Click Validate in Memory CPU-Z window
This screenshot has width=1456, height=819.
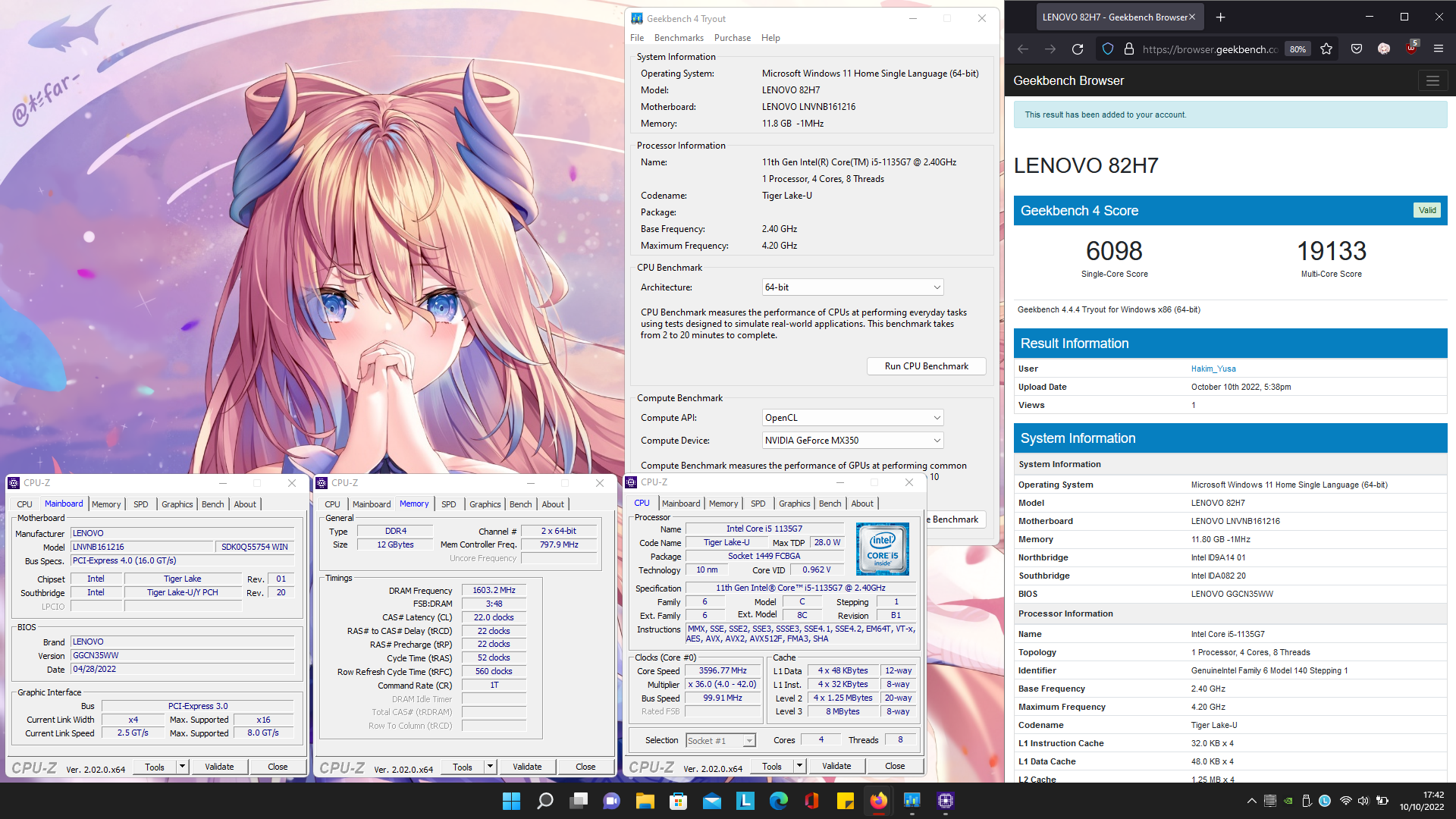coord(527,767)
